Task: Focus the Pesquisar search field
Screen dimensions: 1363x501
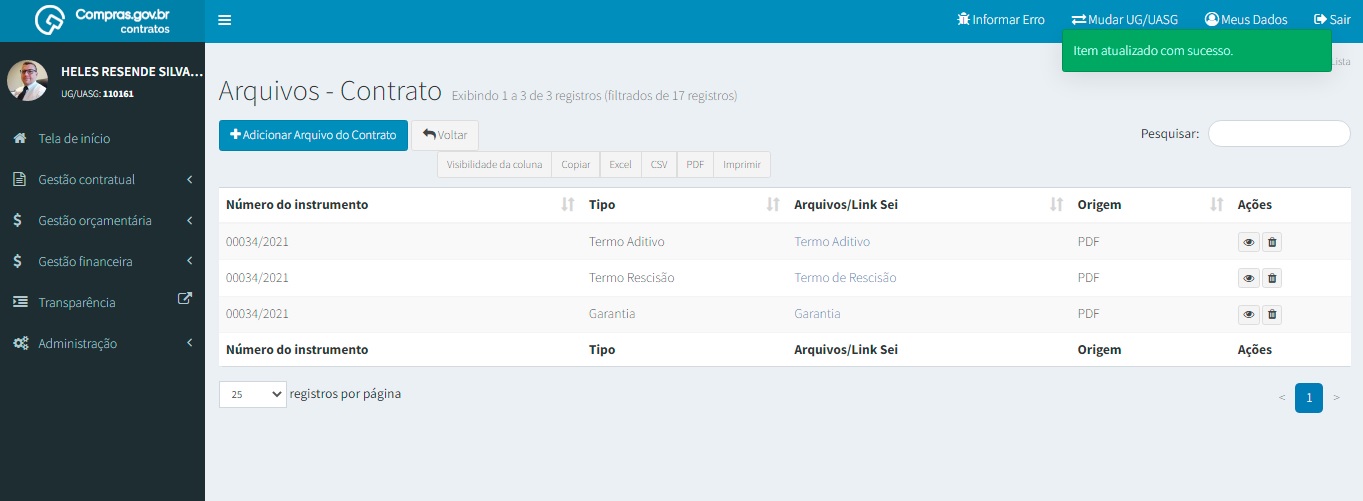Action: (x=1279, y=133)
